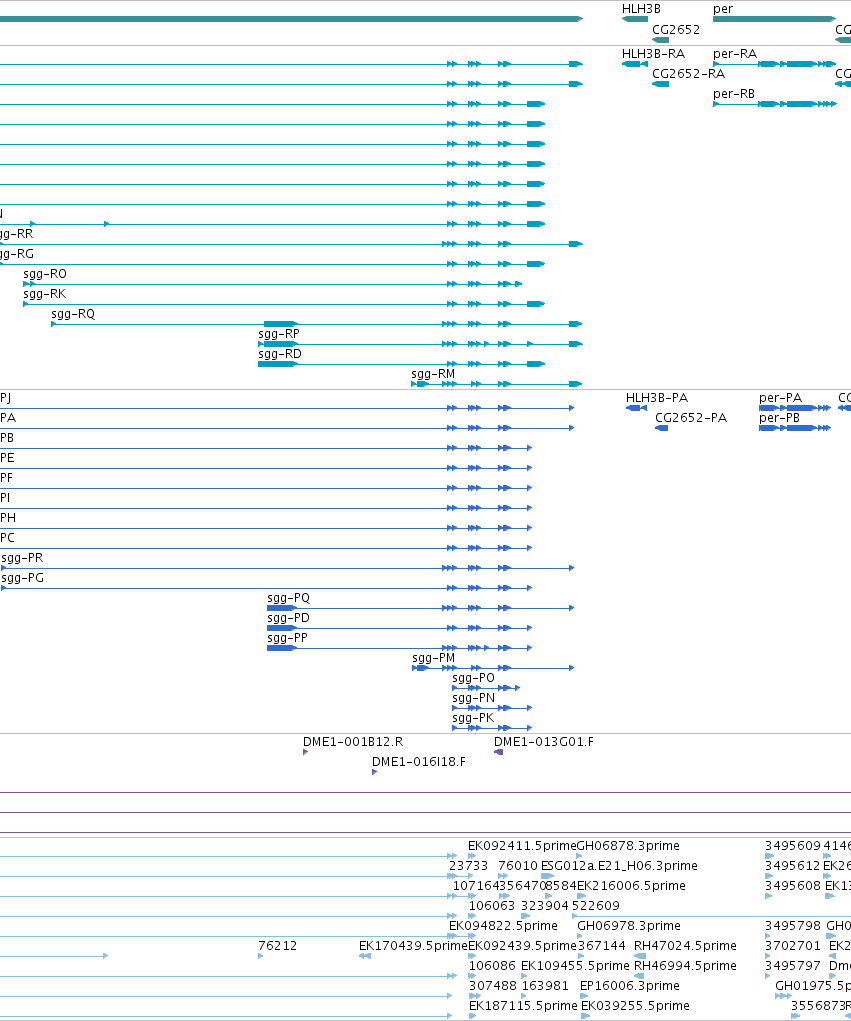The width and height of the screenshot is (851, 1021).
Task: Select the sgg-PR protein label
Action: pyautogui.click(x=22, y=558)
